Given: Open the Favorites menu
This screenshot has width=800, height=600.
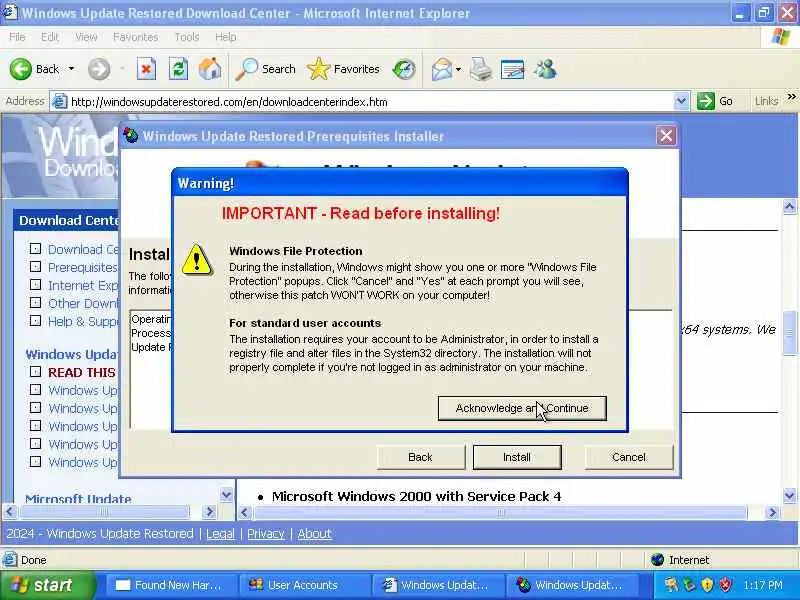Looking at the screenshot, I should (135, 37).
